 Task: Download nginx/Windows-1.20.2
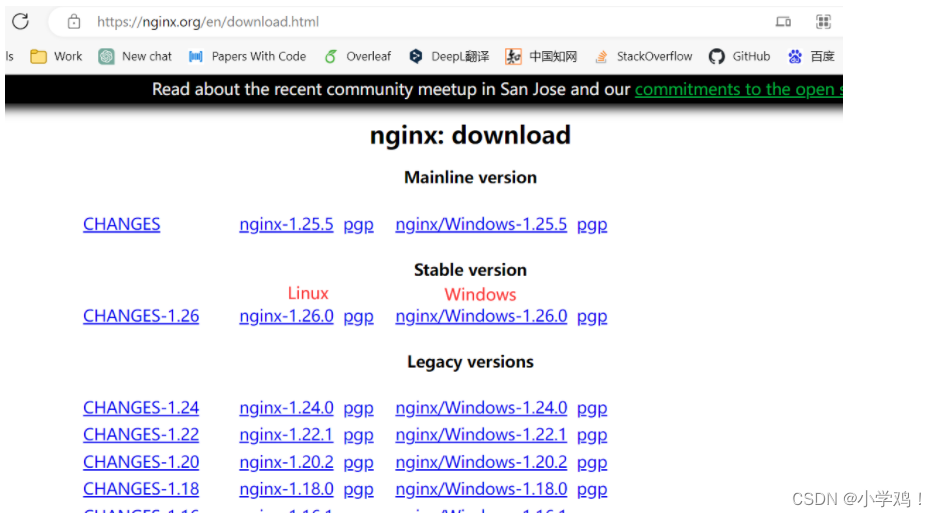click(x=481, y=462)
